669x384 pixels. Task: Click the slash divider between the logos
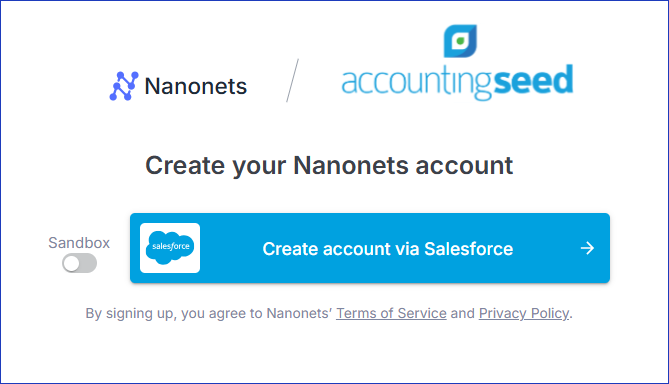(292, 80)
